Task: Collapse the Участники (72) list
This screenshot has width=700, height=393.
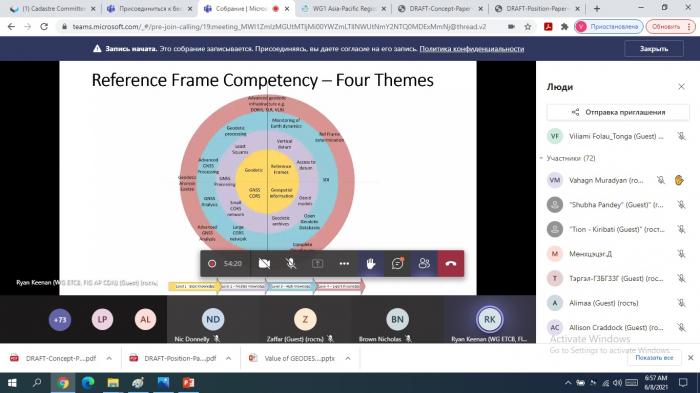Action: [x=541, y=158]
